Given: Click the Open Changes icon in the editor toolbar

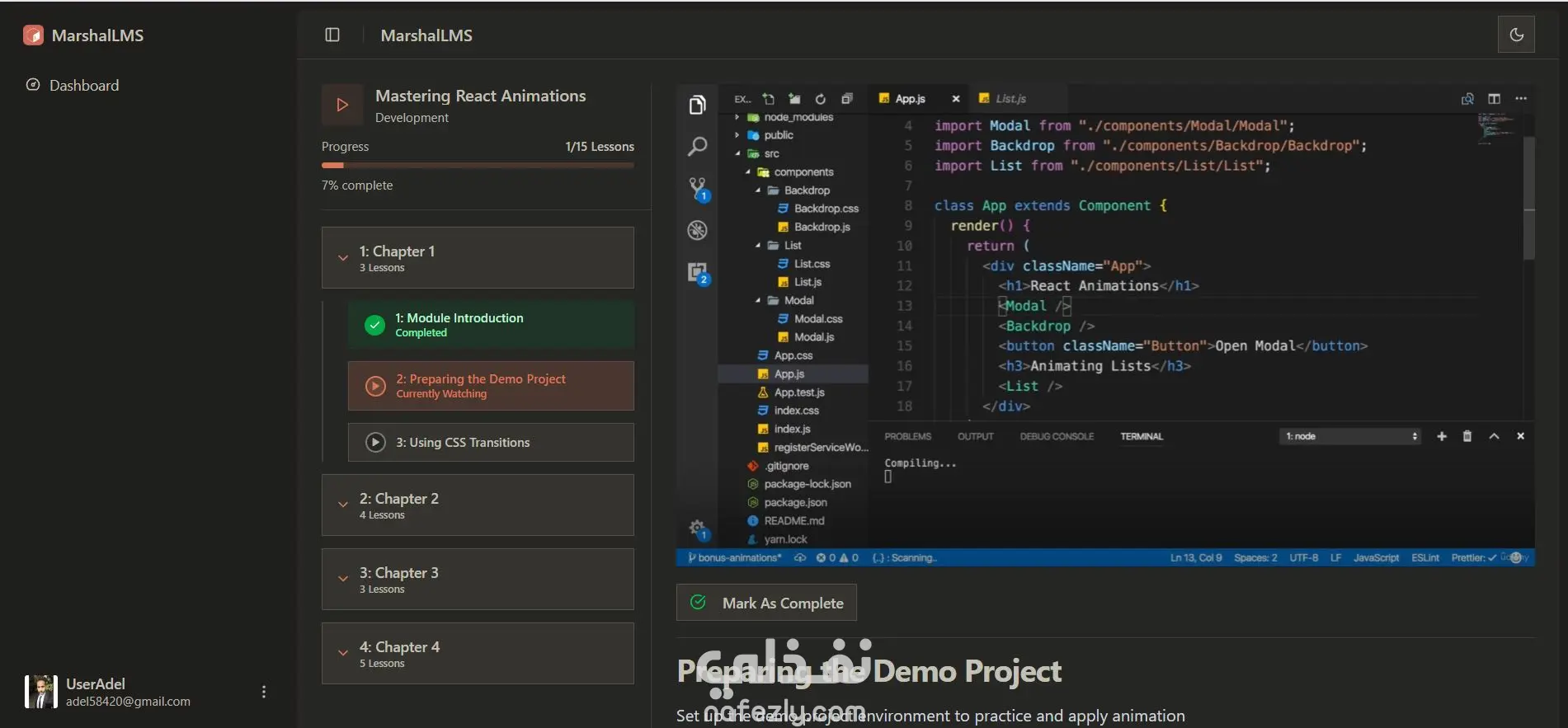Looking at the screenshot, I should click(1467, 99).
